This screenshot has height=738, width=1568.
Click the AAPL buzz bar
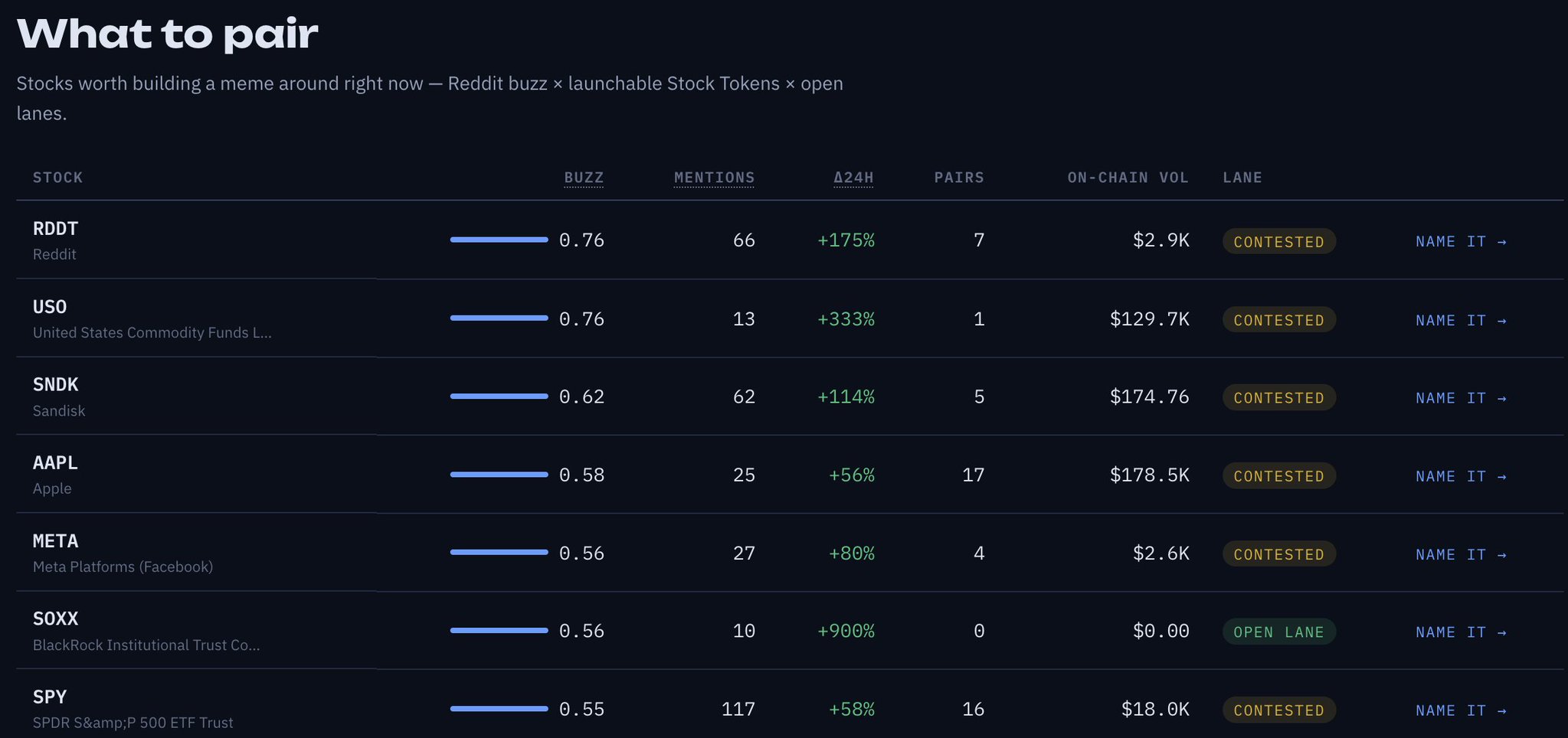499,474
